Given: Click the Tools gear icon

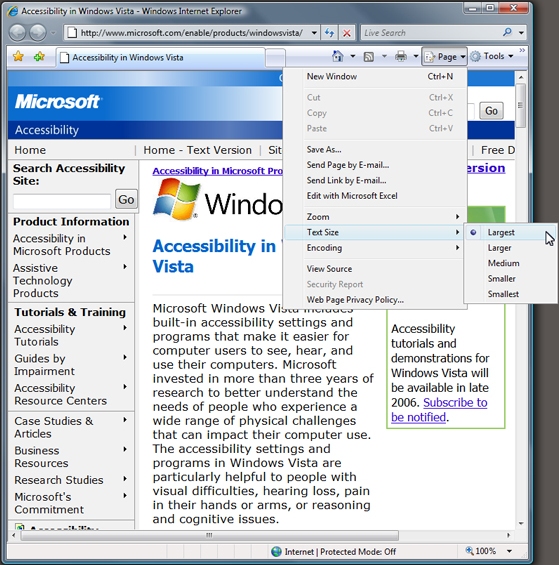Looking at the screenshot, I should point(476,56).
